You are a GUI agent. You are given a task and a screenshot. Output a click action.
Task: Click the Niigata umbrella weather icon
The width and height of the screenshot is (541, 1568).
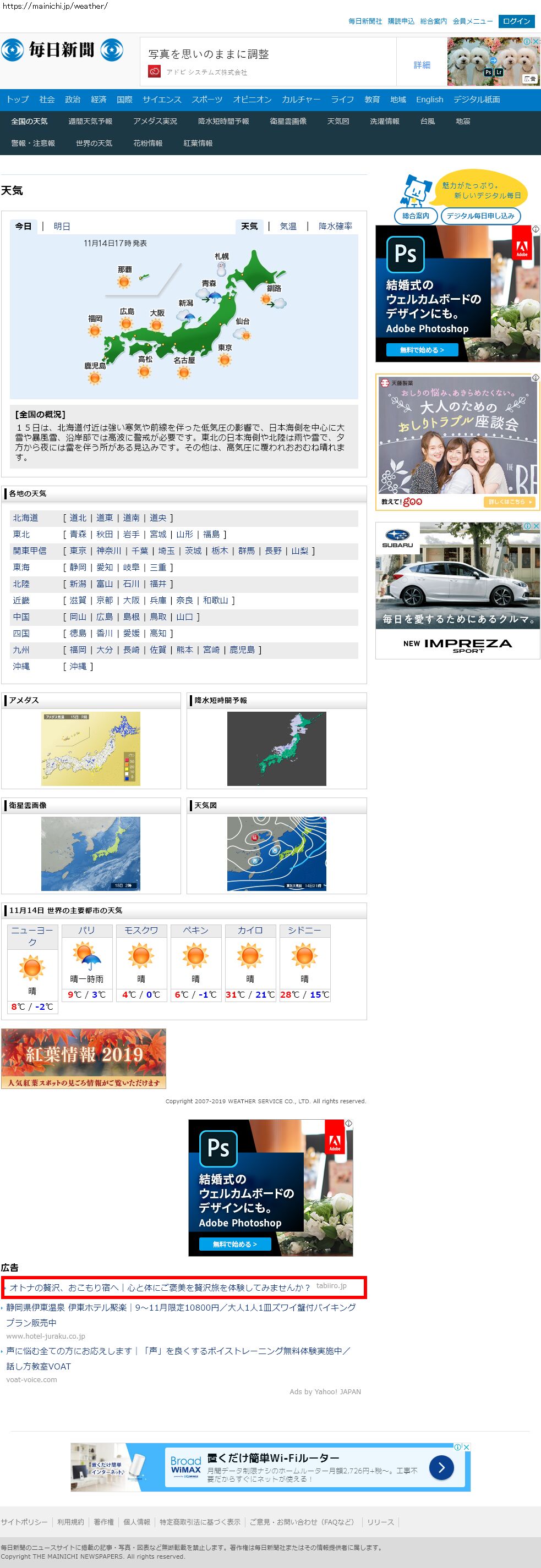(187, 316)
